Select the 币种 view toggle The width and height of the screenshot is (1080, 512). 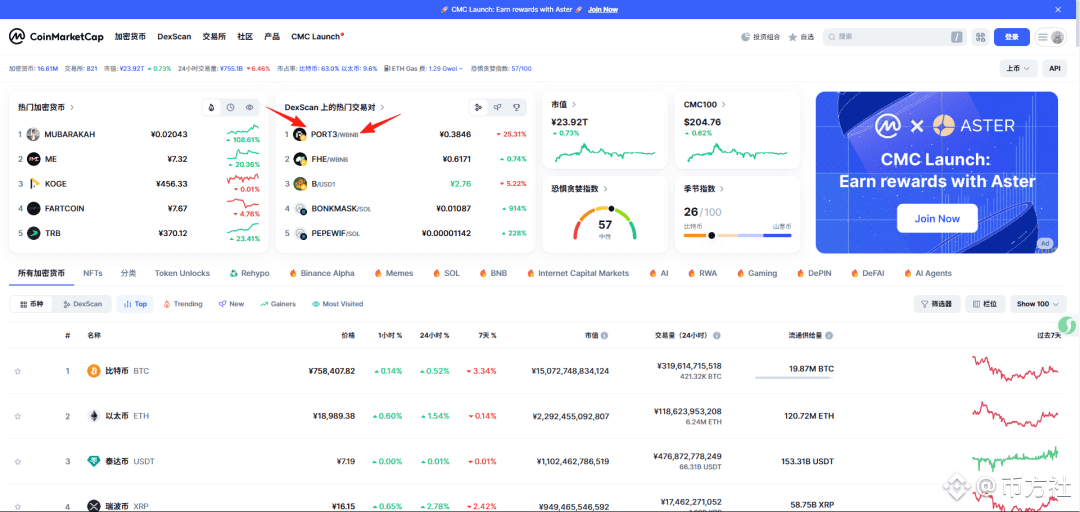click(x=32, y=304)
